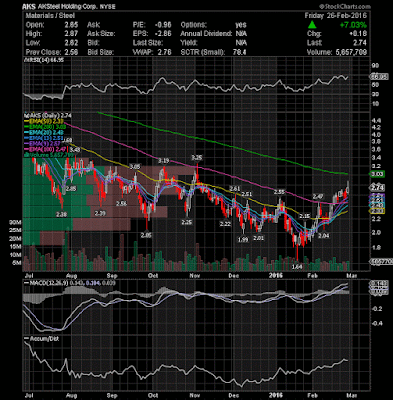Click the SCTR (Small) value 78.4
This screenshot has width=393, height=400.
tap(240, 52)
